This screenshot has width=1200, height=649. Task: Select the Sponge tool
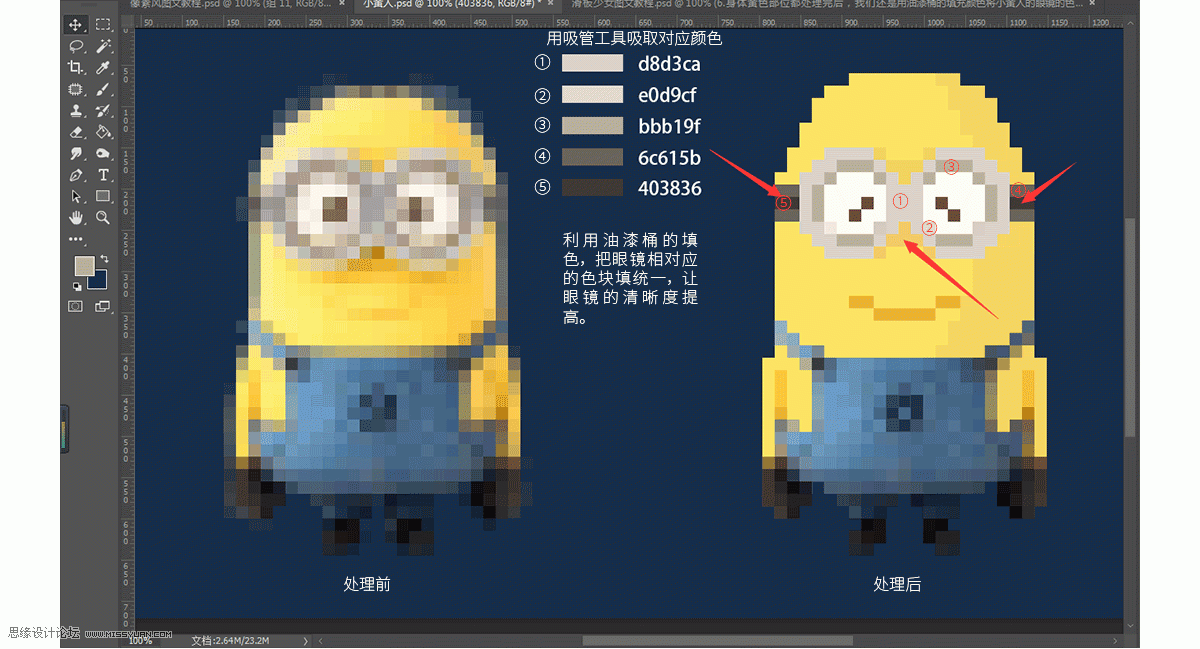pos(103,153)
